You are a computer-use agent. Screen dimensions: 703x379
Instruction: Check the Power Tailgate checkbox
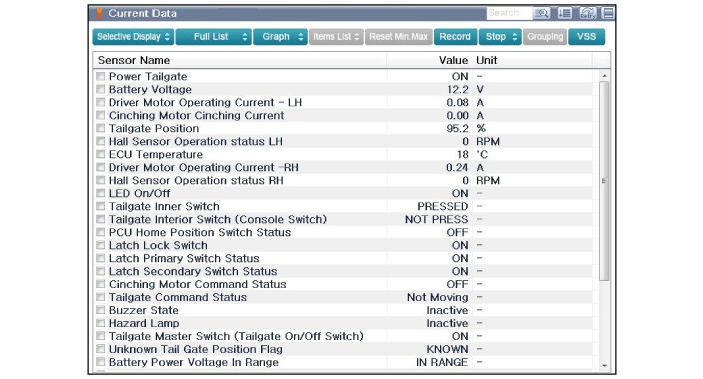pyautogui.click(x=100, y=76)
